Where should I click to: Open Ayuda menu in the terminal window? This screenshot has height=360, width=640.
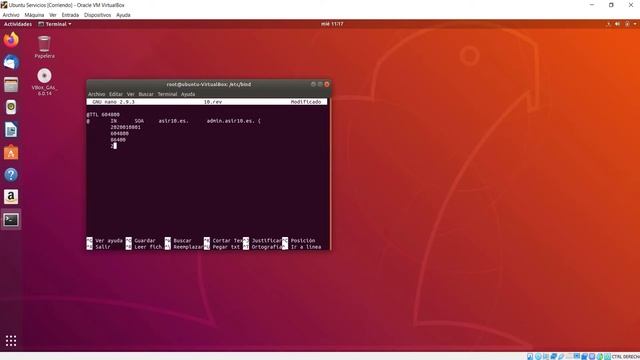[x=188, y=94]
